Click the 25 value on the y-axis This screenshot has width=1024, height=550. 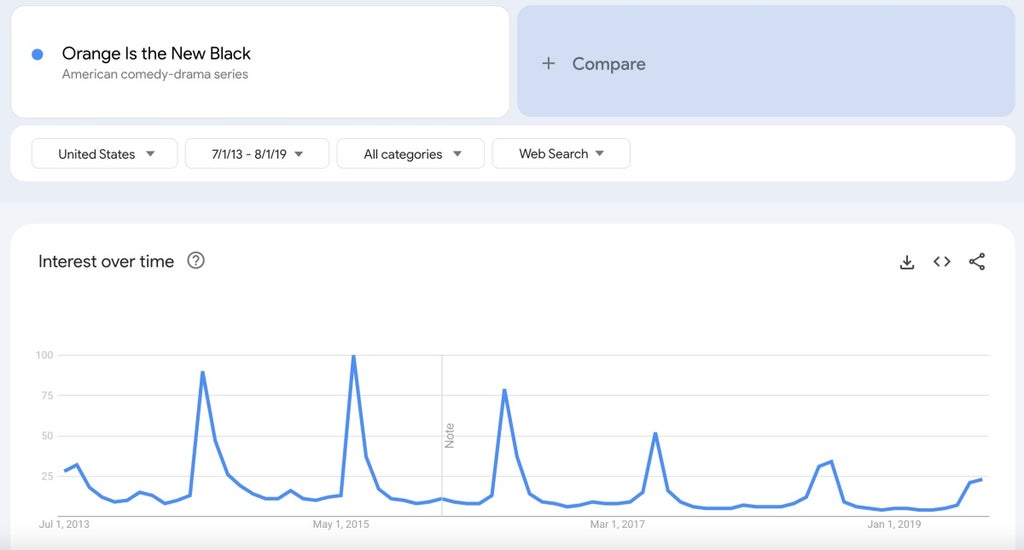(x=47, y=476)
